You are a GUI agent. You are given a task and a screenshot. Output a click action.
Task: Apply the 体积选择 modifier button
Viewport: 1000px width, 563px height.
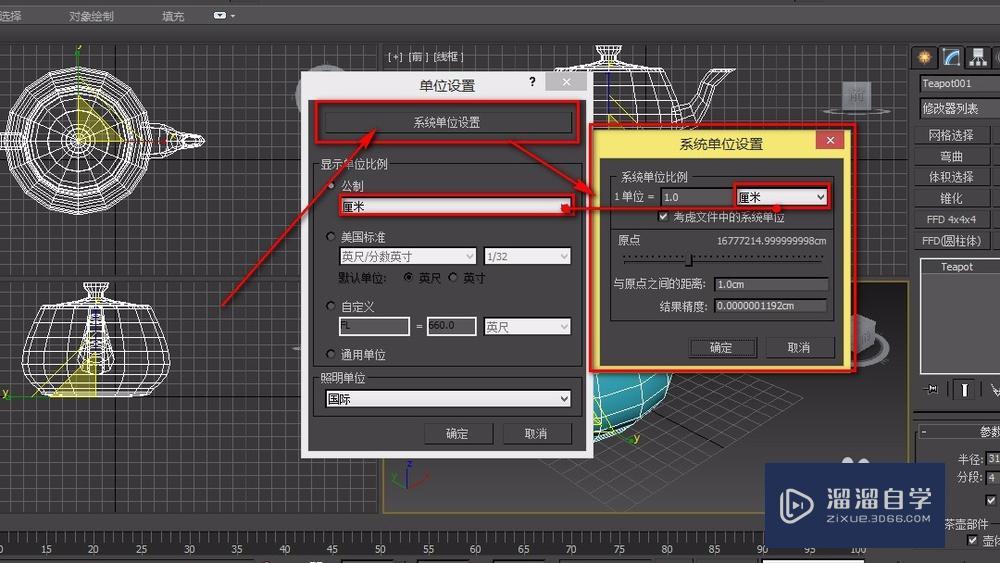tap(951, 177)
